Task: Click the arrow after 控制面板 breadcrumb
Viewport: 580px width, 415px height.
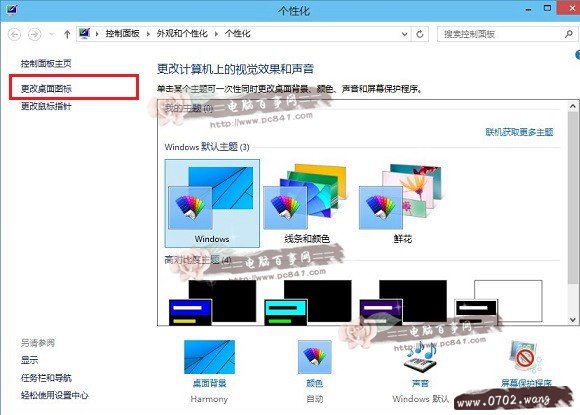Action: [x=148, y=34]
